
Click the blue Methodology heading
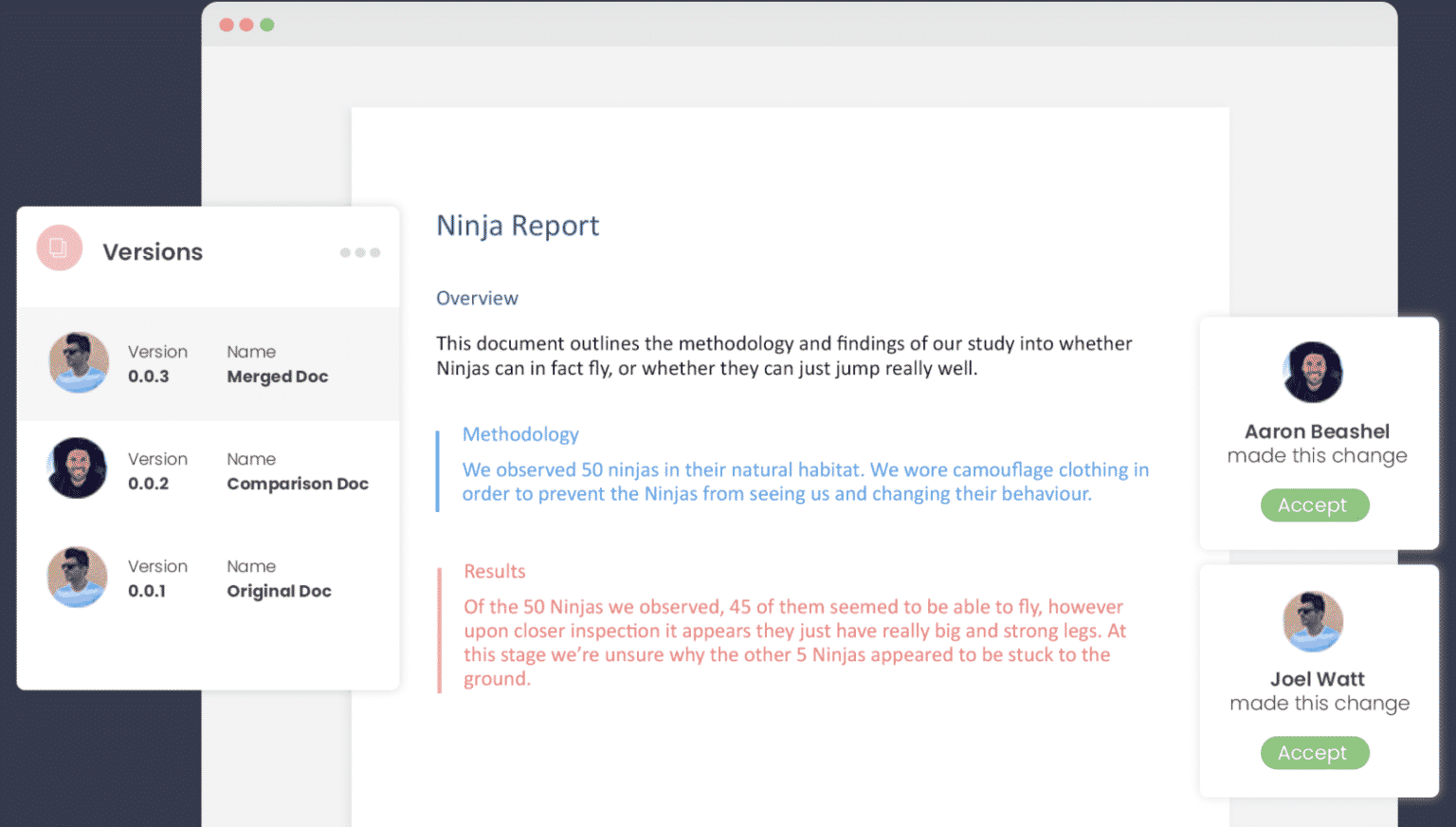[520, 434]
